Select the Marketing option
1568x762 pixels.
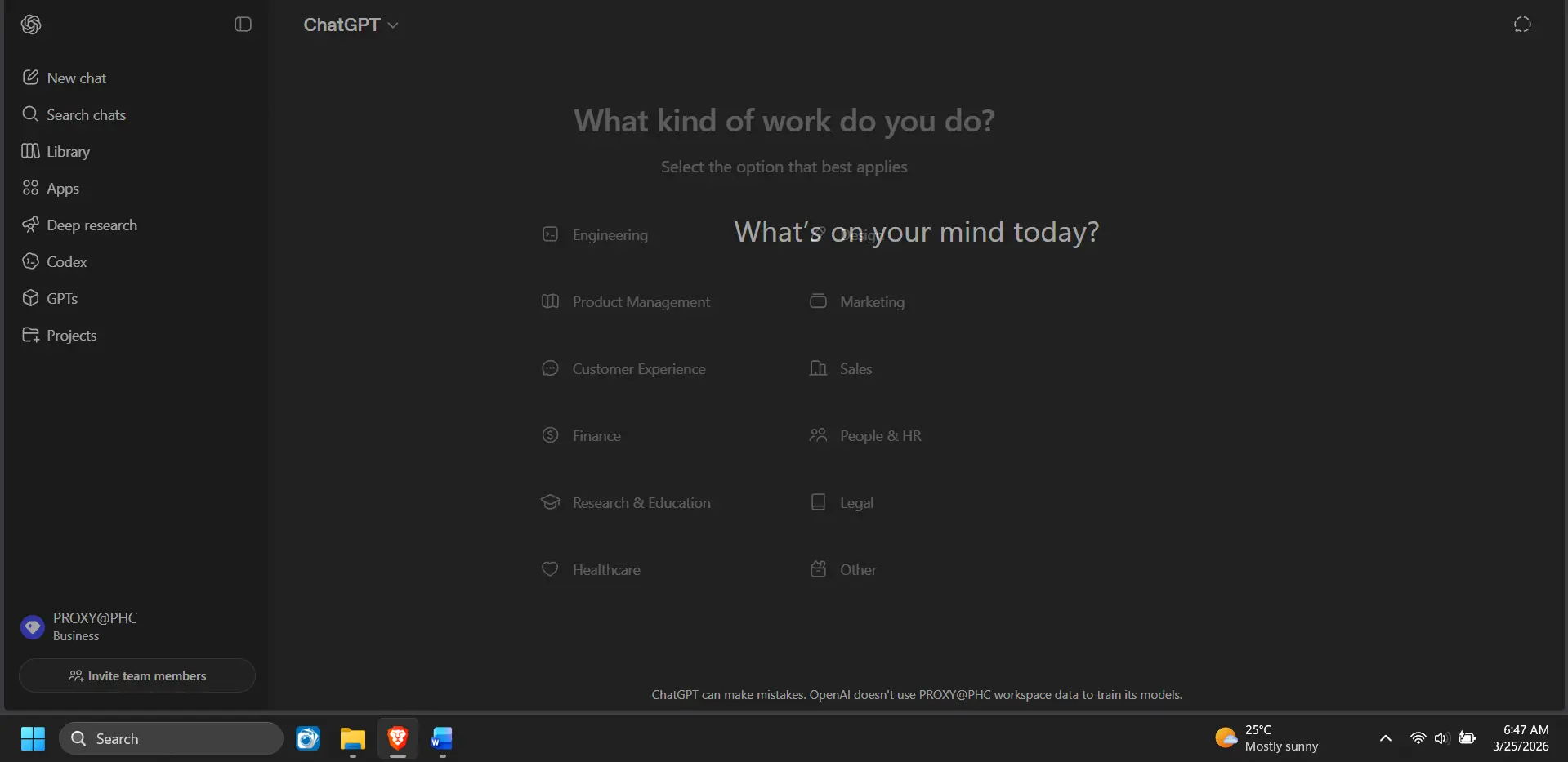pyautogui.click(x=857, y=302)
